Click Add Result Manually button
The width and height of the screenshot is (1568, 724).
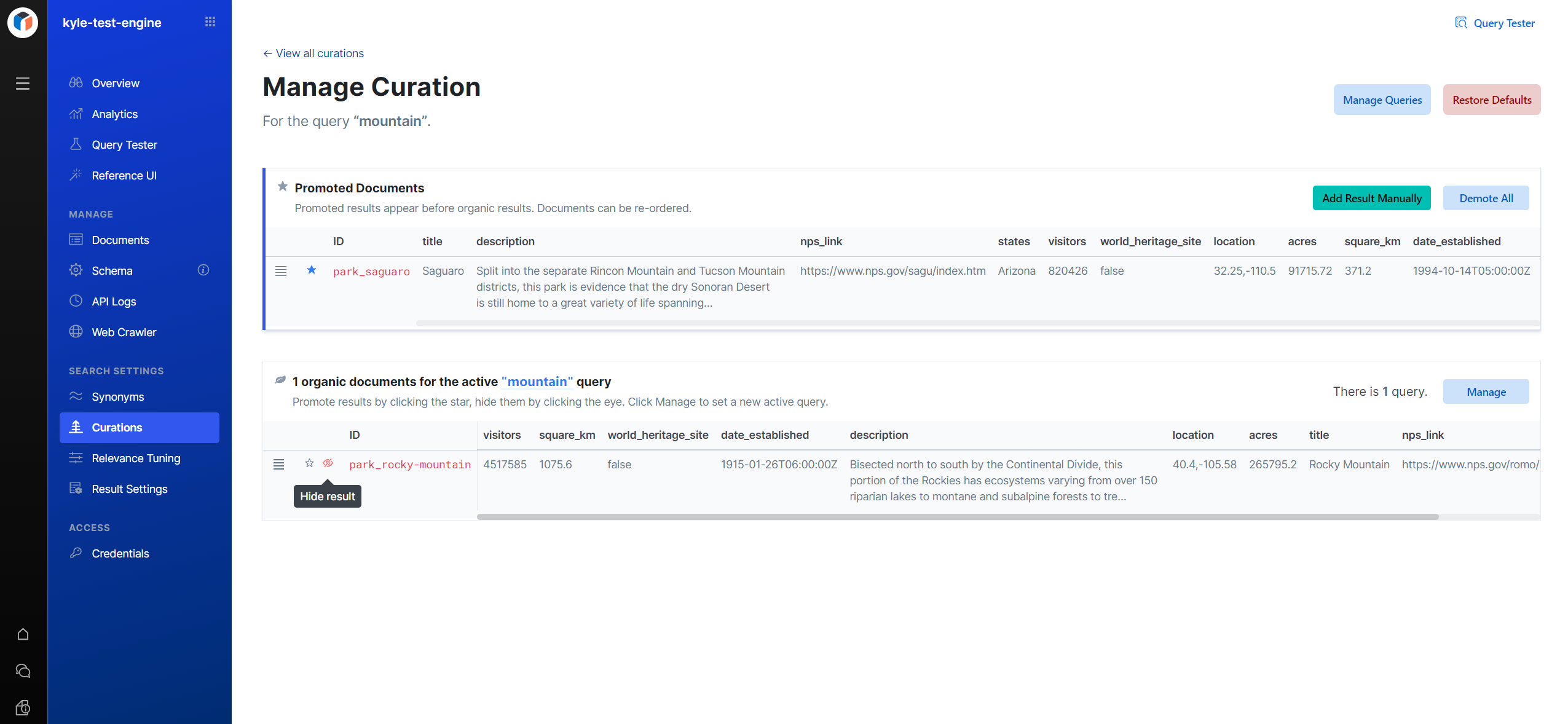point(1371,198)
